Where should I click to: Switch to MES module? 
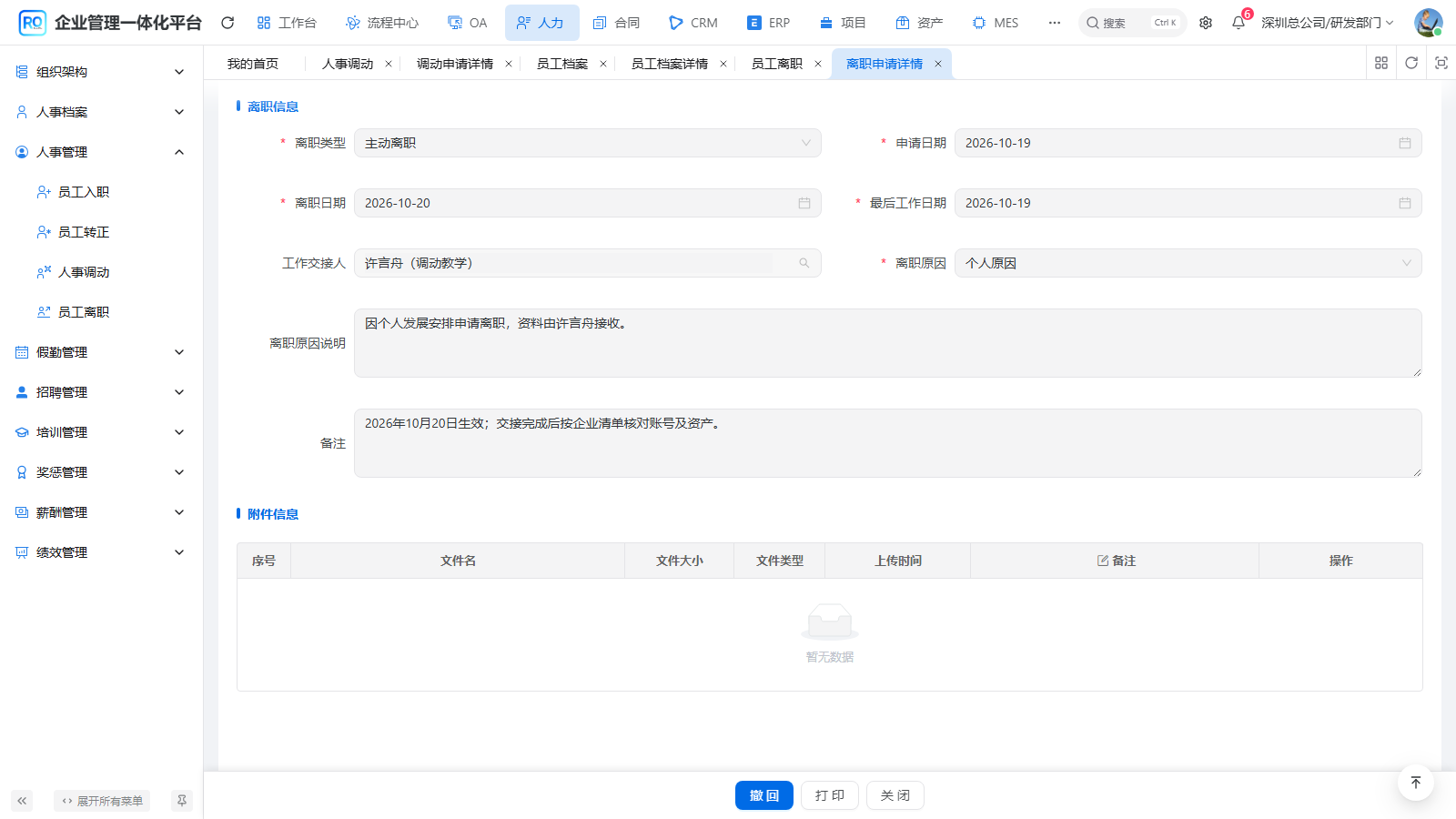[x=996, y=23]
